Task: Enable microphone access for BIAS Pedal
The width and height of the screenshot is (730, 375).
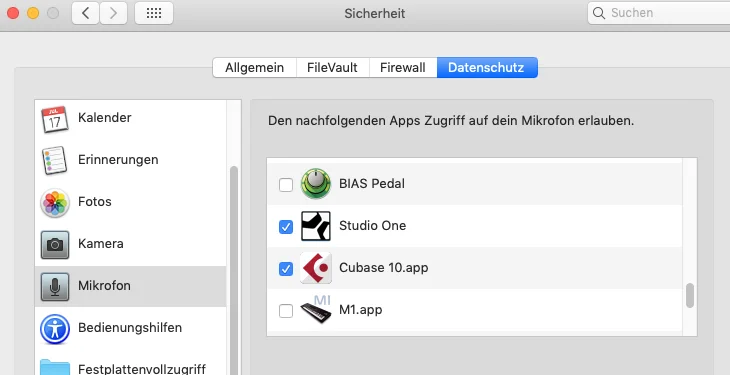Action: pyautogui.click(x=286, y=185)
